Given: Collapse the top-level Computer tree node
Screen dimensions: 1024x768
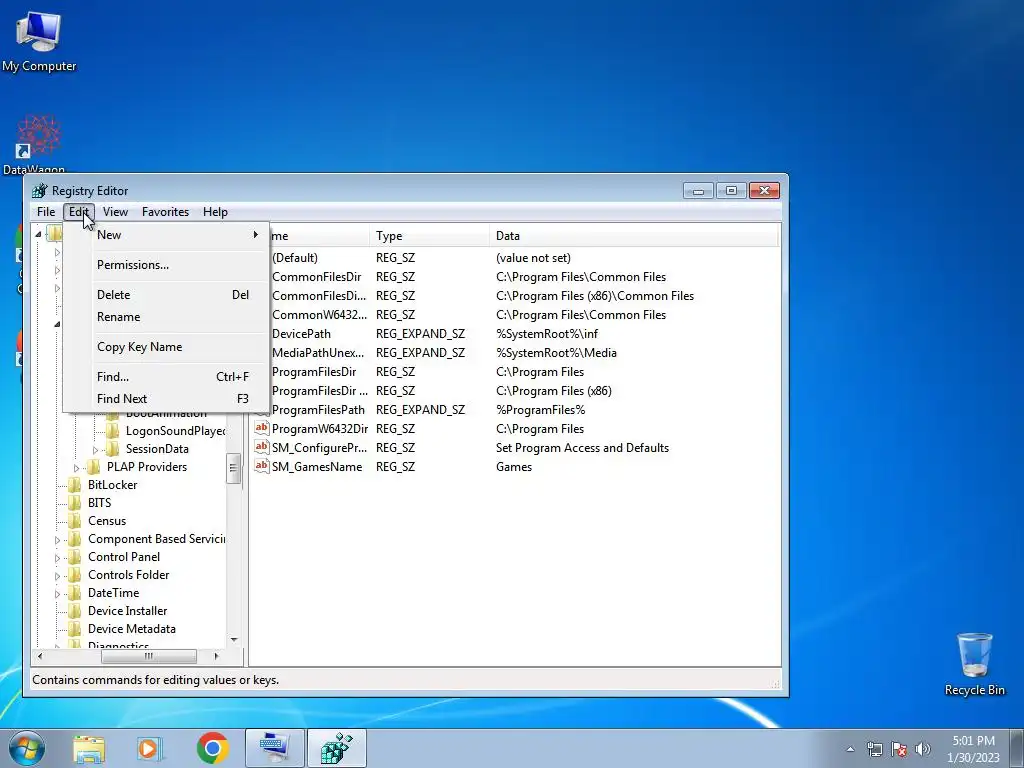Looking at the screenshot, I should 39,234.
